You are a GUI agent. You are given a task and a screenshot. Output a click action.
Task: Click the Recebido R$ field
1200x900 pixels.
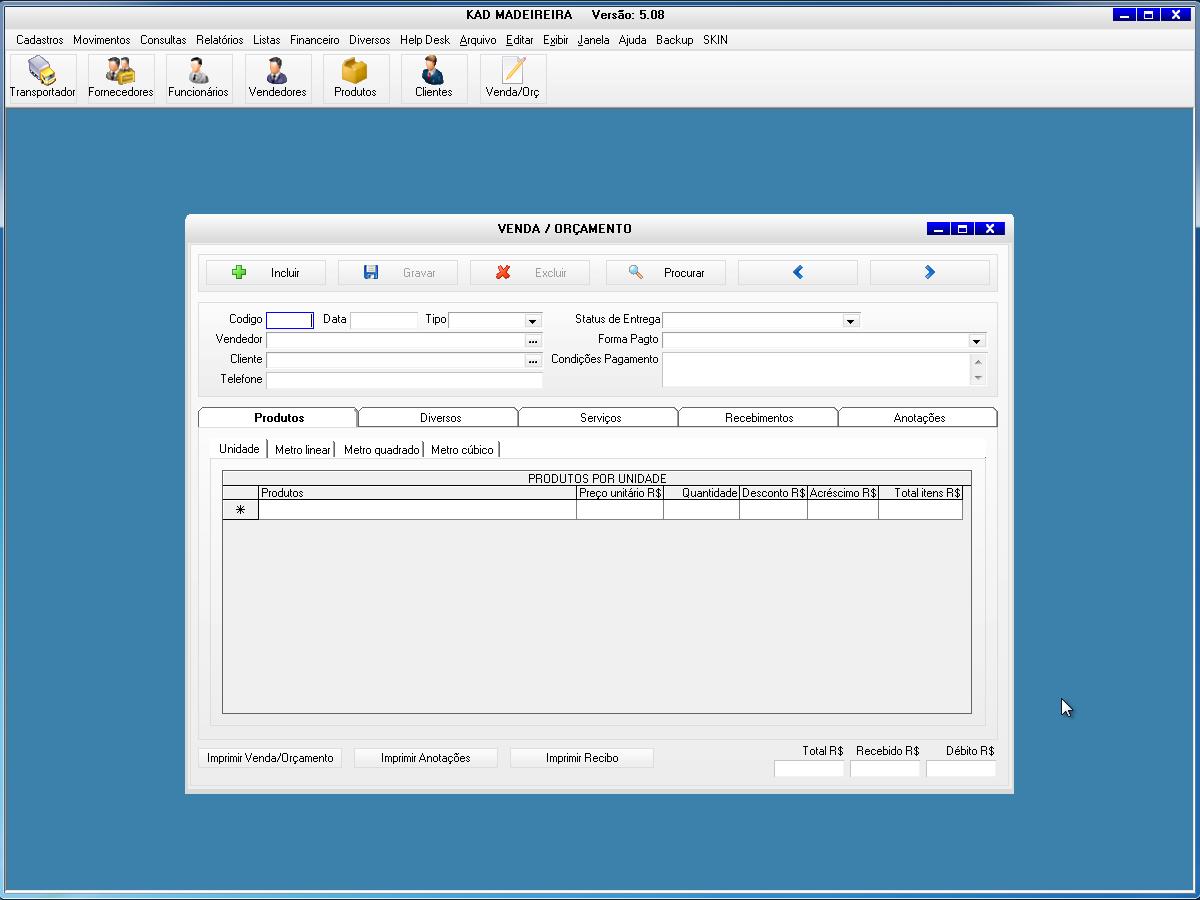click(885, 769)
